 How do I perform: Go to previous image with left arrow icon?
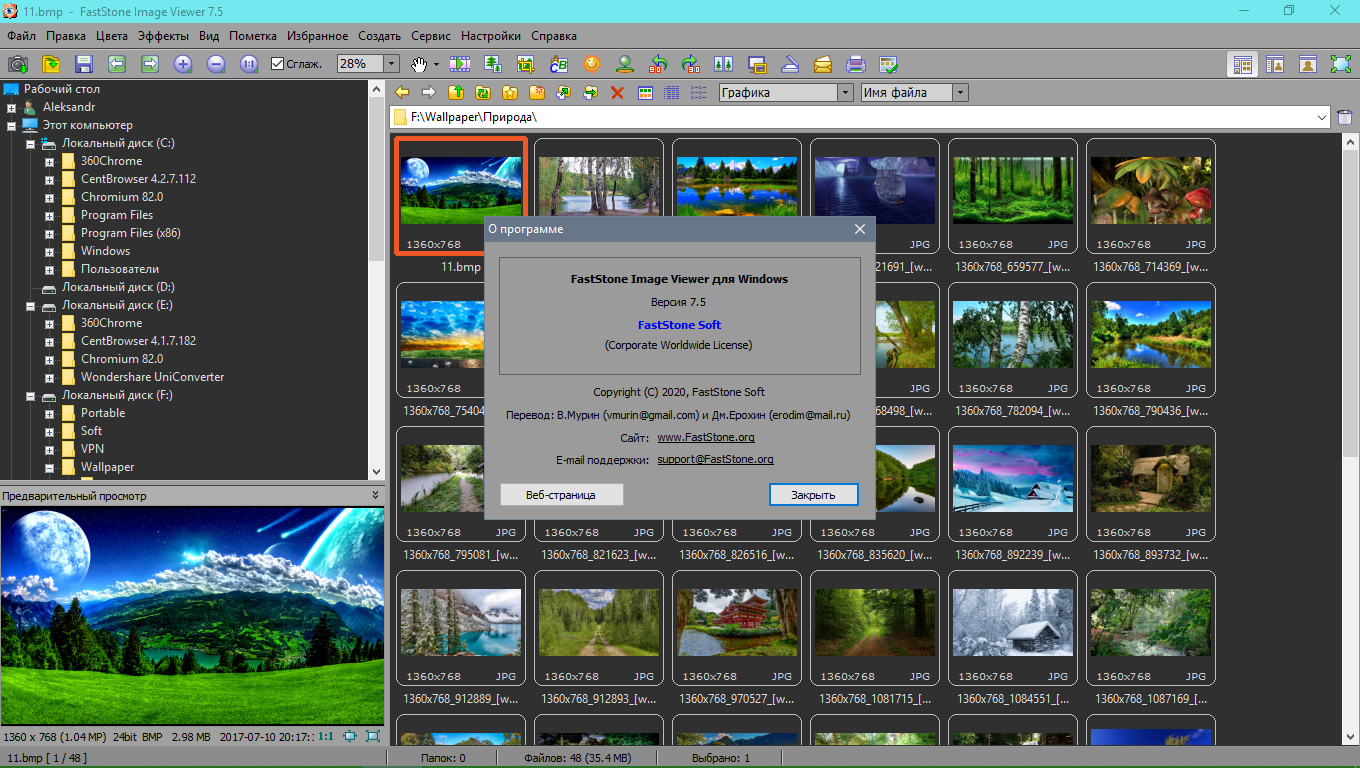(x=117, y=64)
